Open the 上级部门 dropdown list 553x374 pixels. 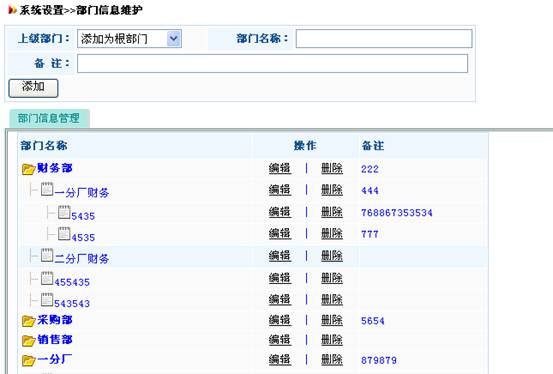[x=129, y=39]
